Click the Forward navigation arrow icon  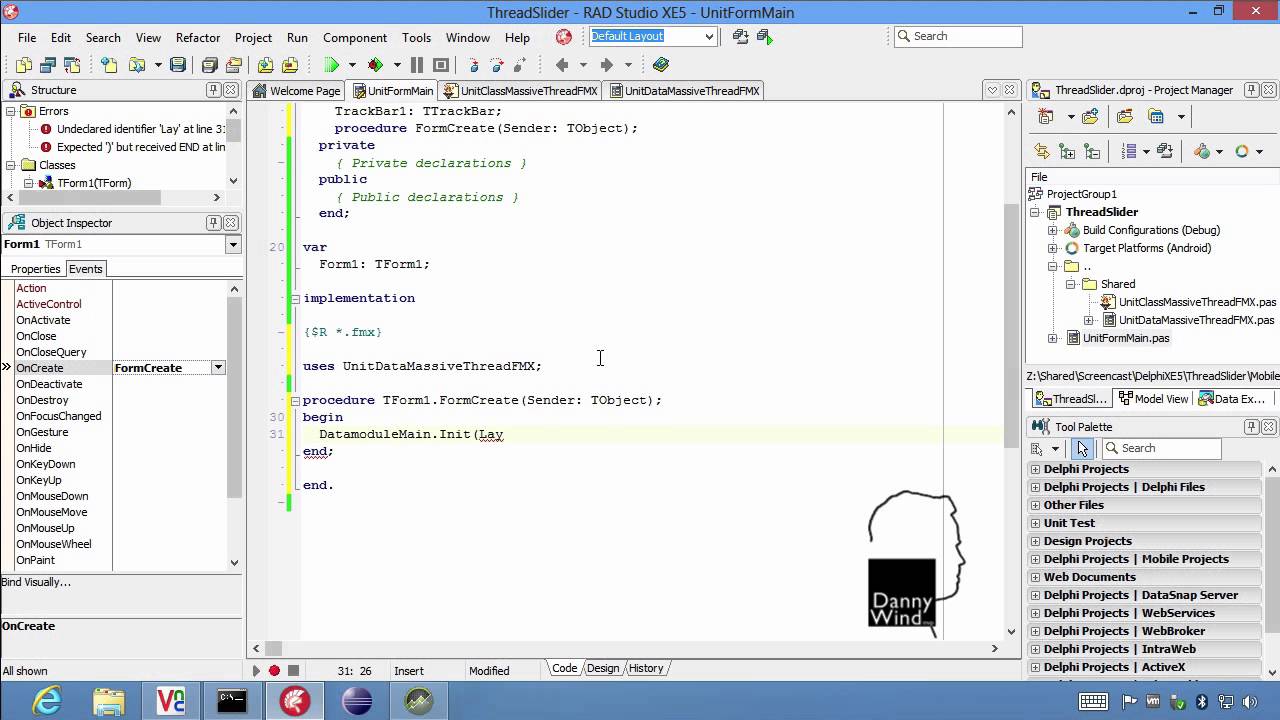click(606, 65)
